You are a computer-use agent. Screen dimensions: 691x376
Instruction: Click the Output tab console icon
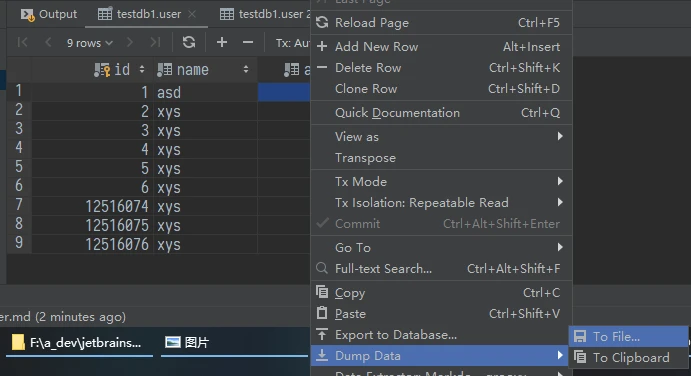point(27,15)
